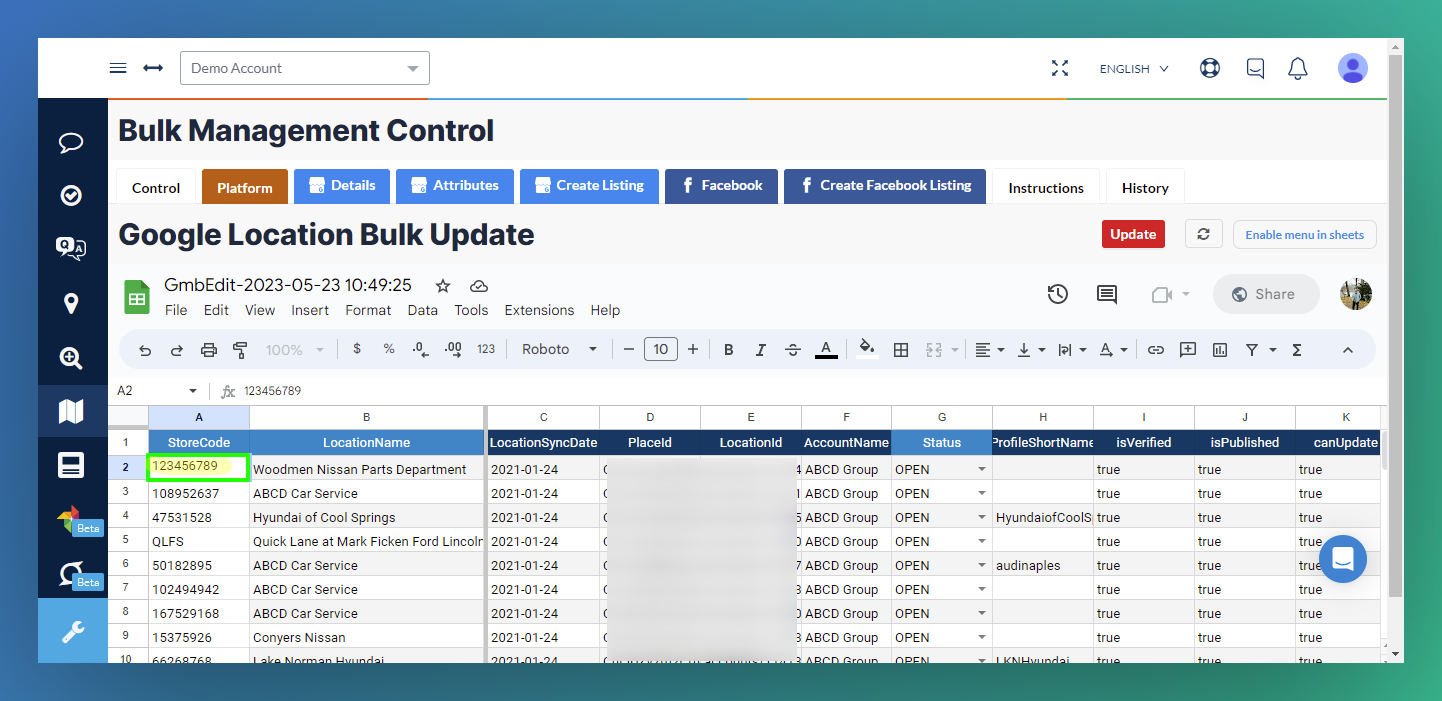
Task: Open the checkmark circle sidebar icon
Action: tap(71, 196)
